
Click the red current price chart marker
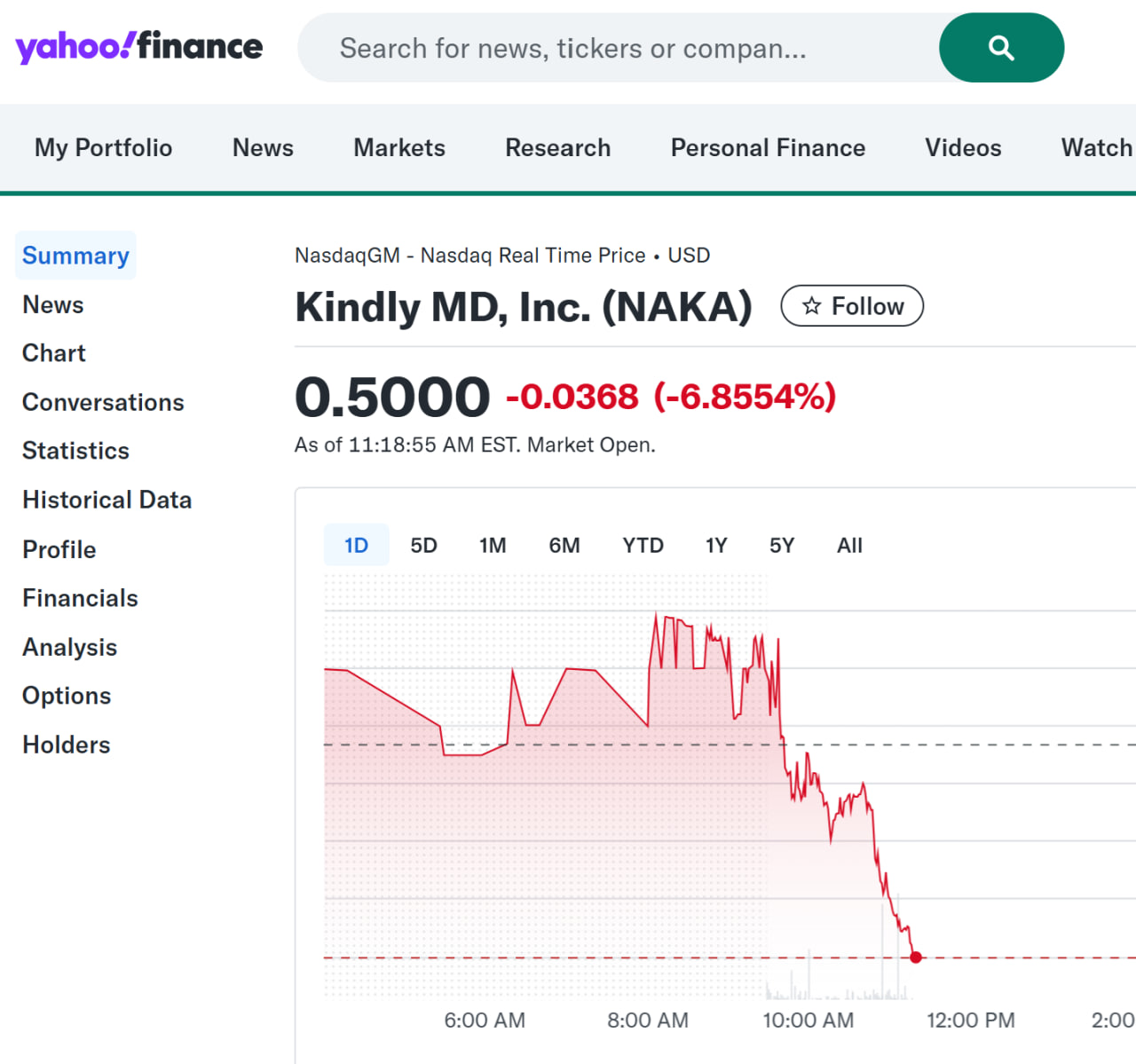[916, 958]
